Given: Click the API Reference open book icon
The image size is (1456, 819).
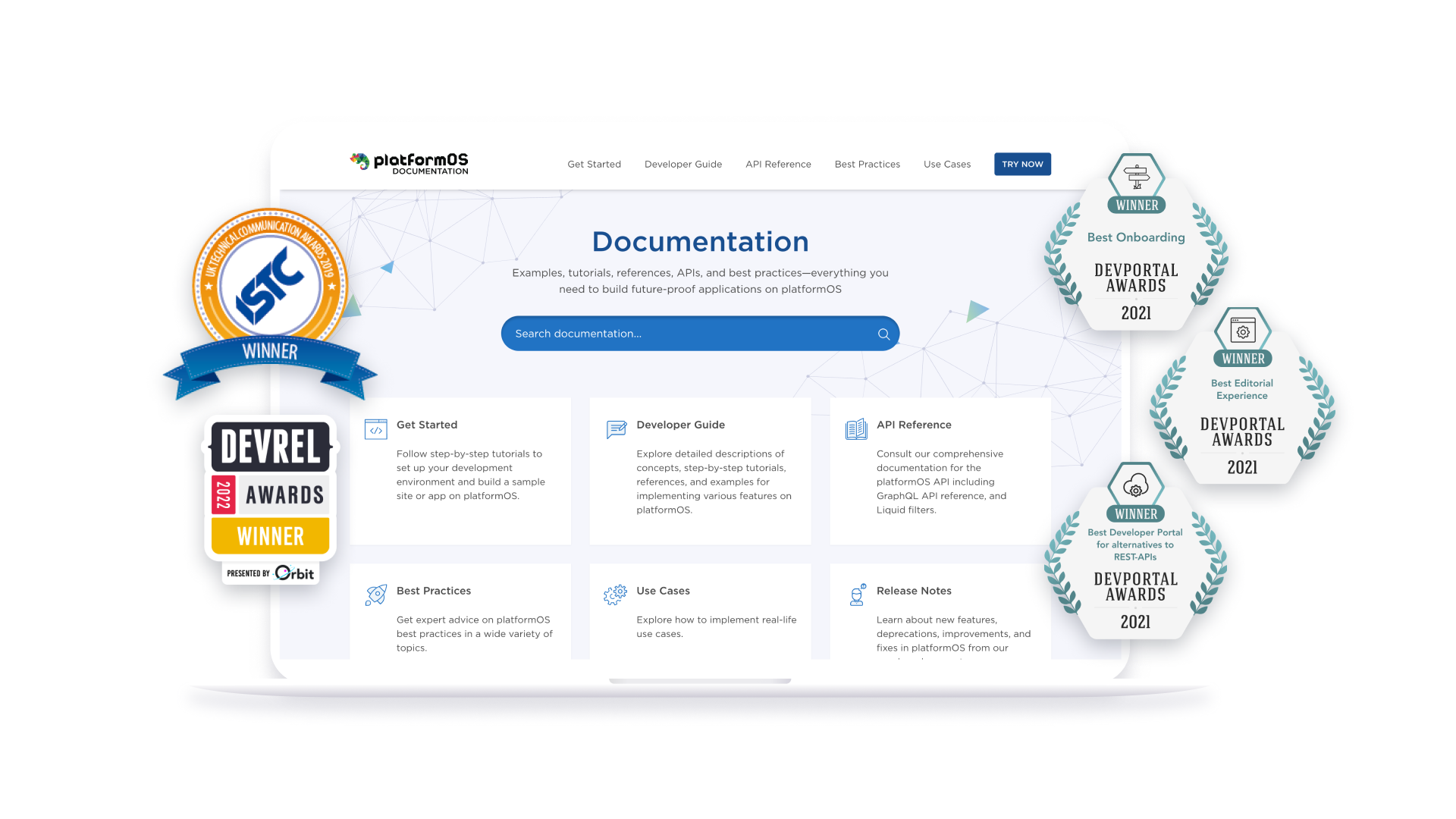Looking at the screenshot, I should pos(856,428).
